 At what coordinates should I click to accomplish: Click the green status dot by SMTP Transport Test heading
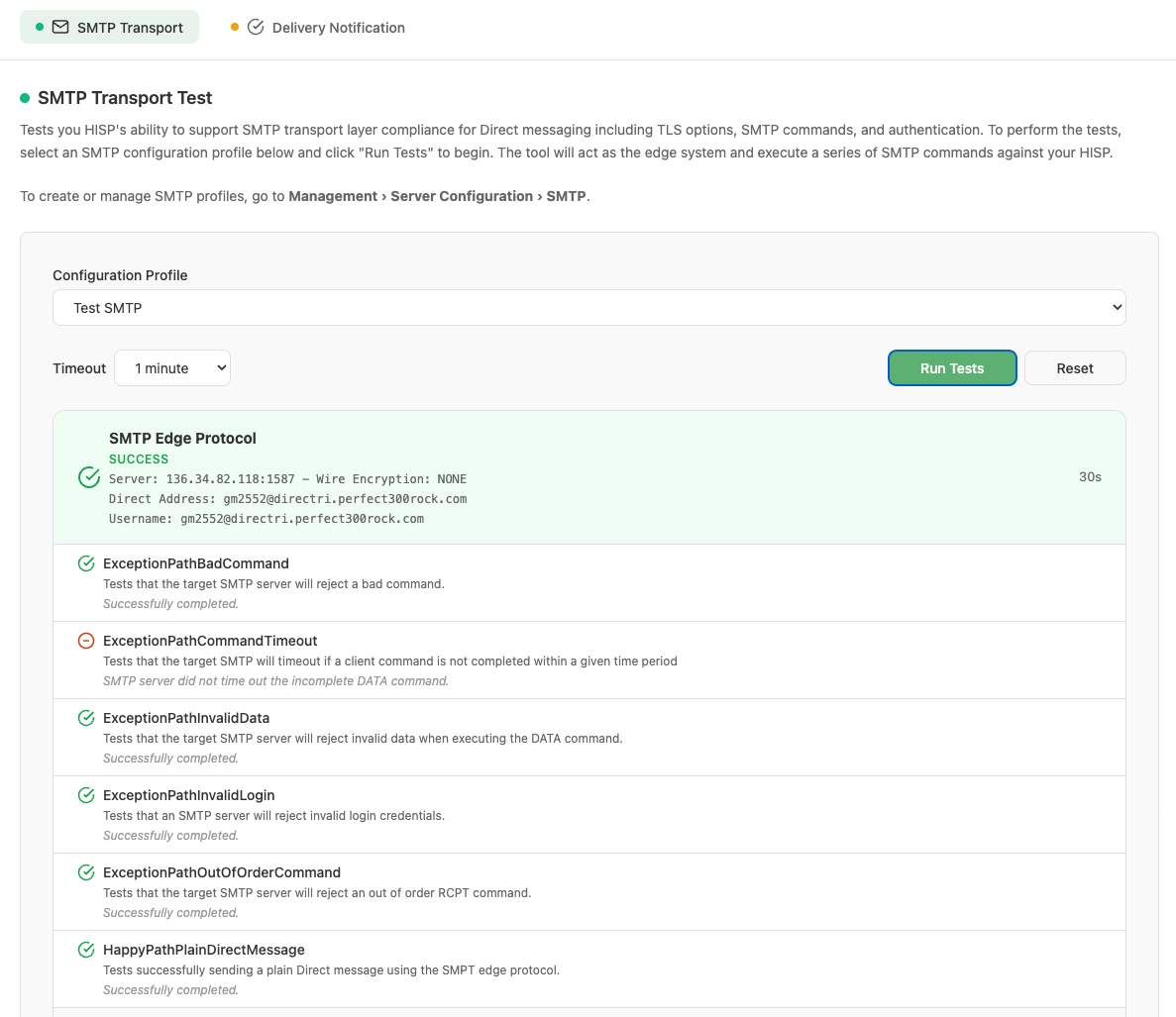click(25, 98)
